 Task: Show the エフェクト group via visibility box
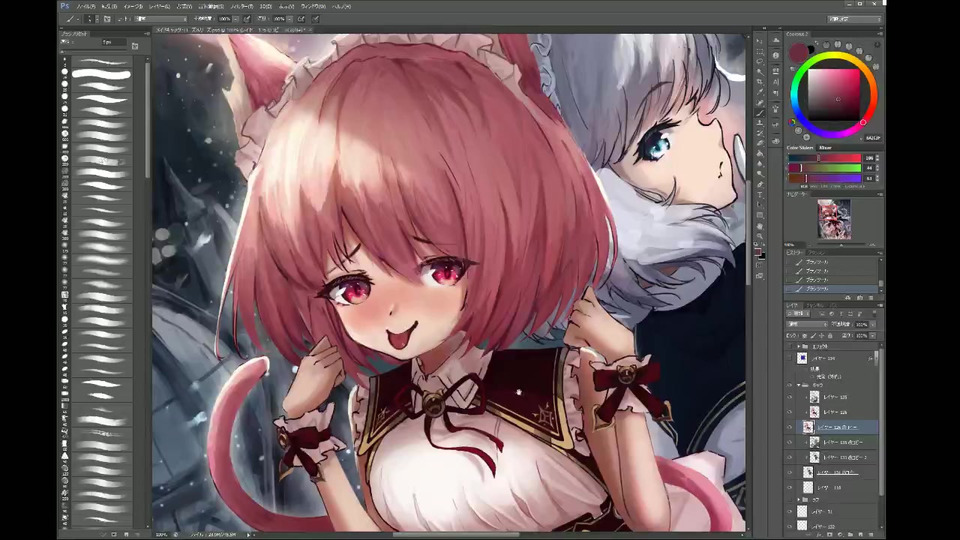[x=789, y=346]
